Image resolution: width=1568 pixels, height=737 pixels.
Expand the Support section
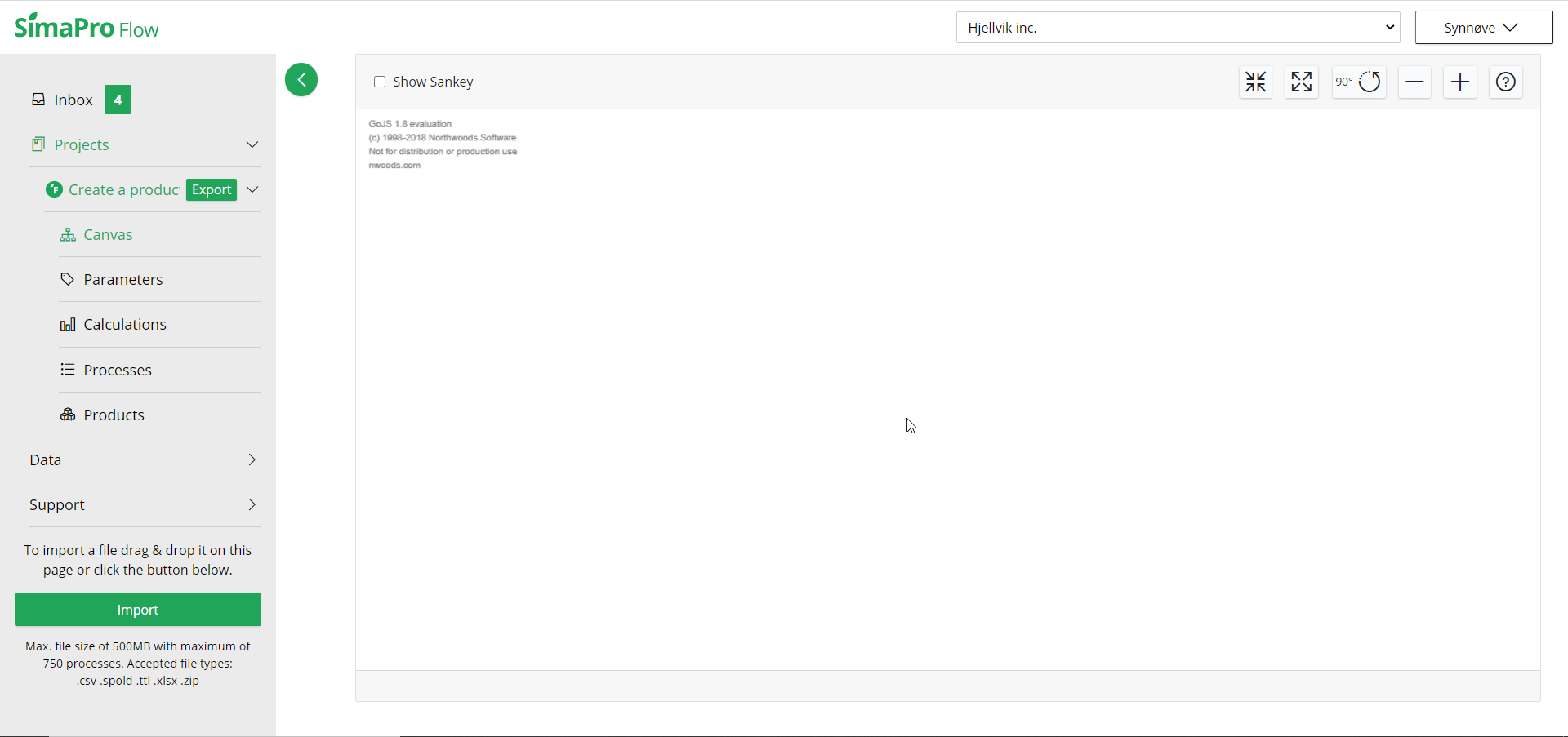[x=145, y=504]
